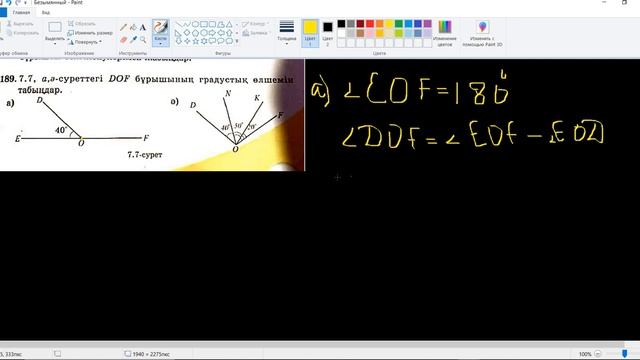Image resolution: width=640 pixels, height=360 pixels.
Task: Pick the dark red palette swatch
Action: [360, 24]
